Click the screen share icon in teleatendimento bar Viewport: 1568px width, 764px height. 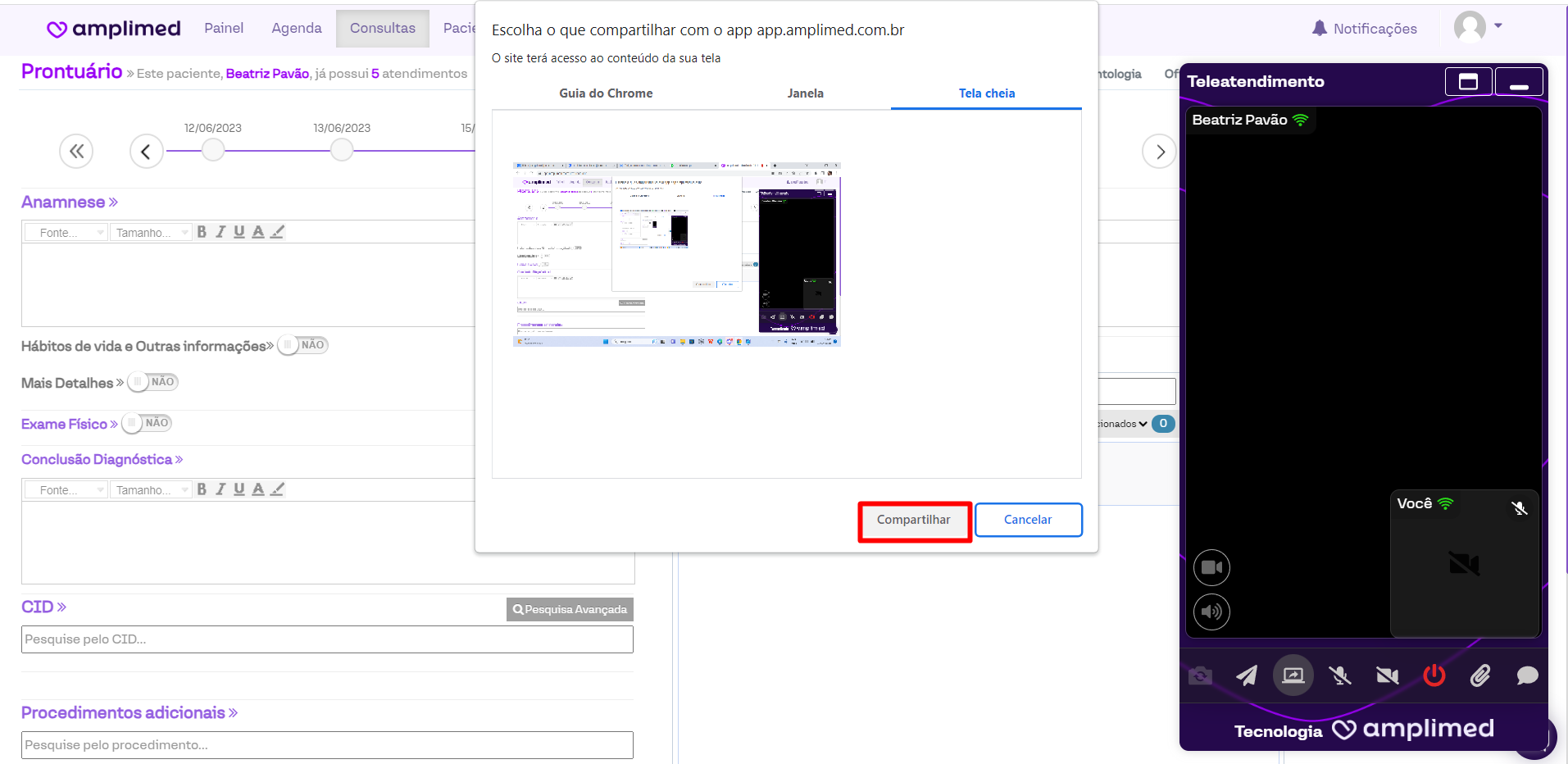click(x=1293, y=675)
